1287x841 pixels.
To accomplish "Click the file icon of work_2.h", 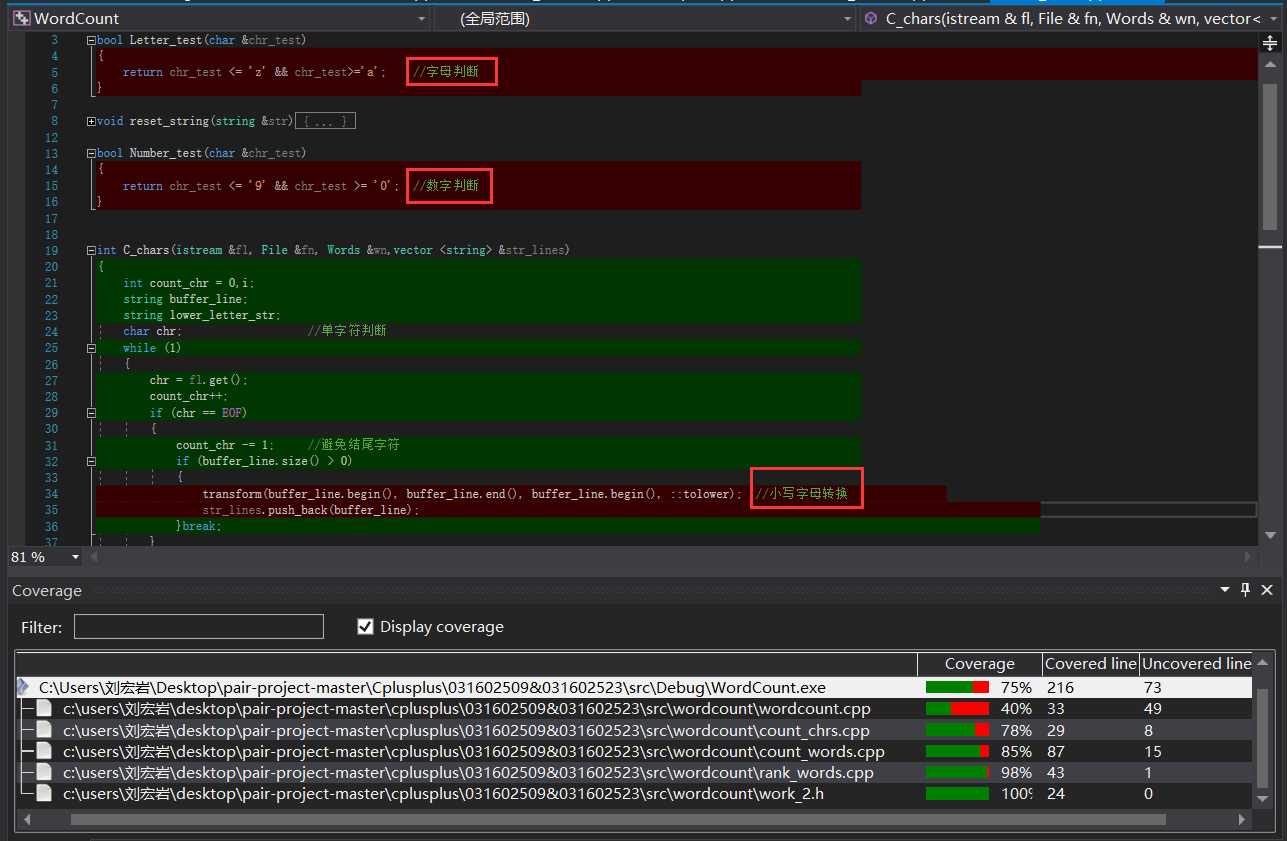I will (x=44, y=792).
